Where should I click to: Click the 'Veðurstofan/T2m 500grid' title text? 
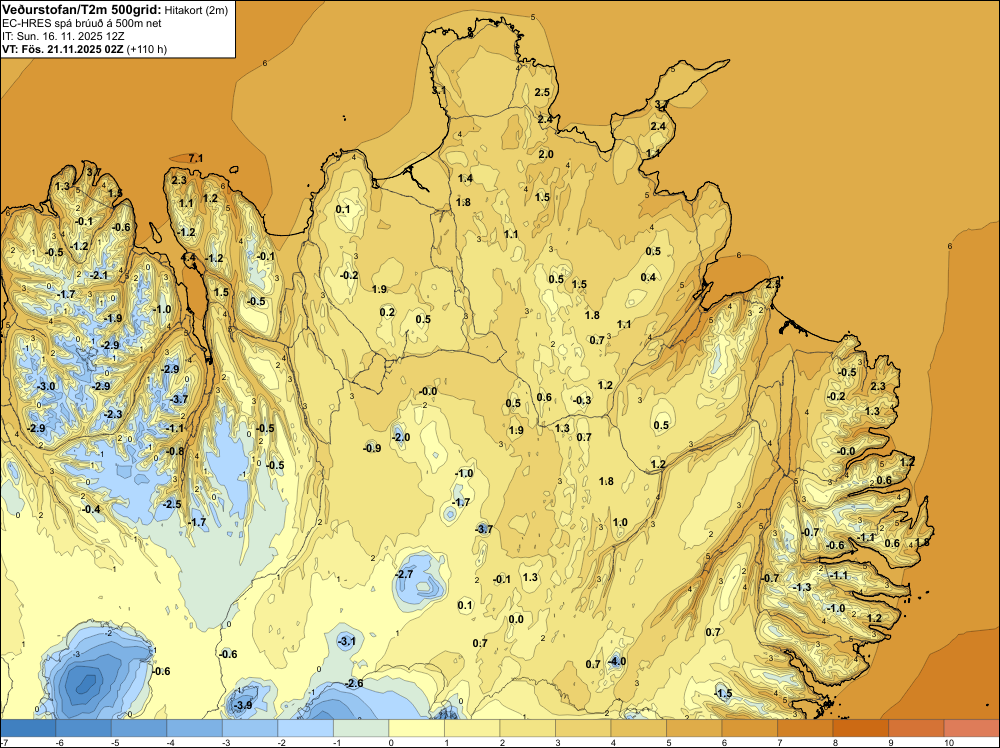82,9
